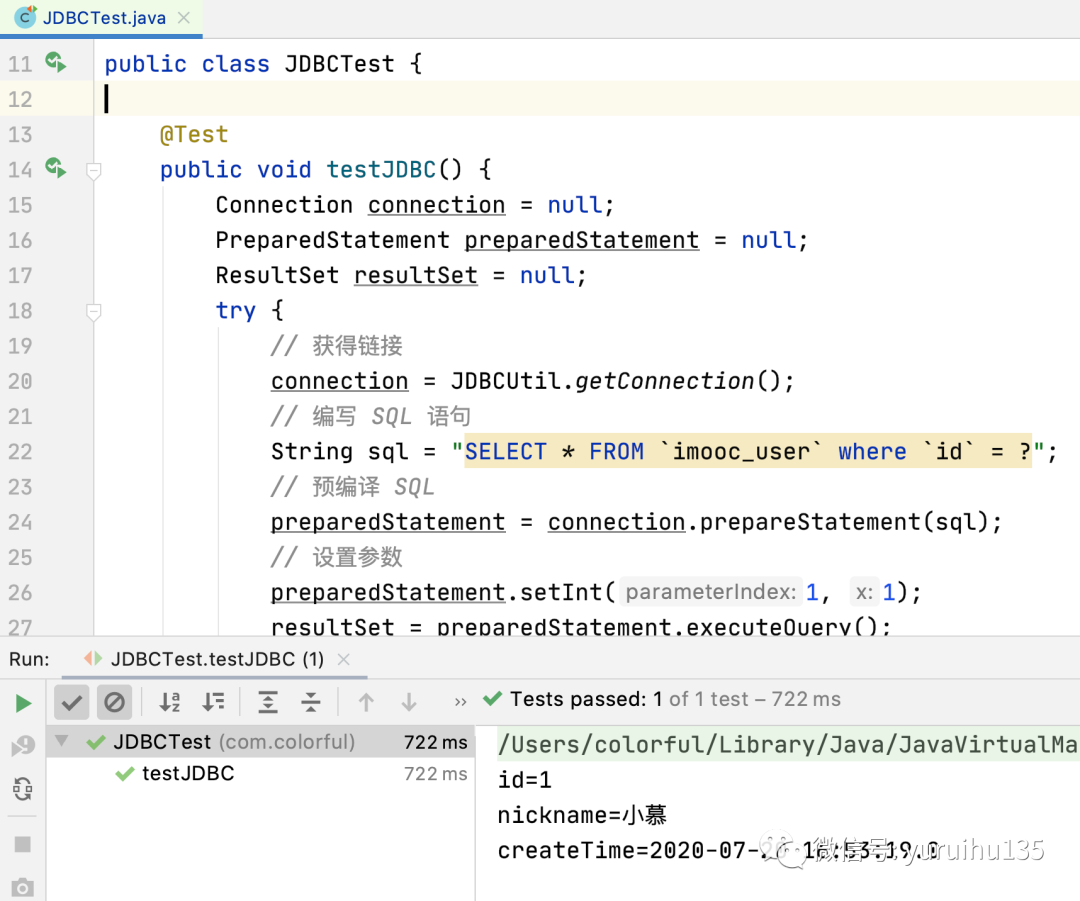Rerun tests with the green play button
The width and height of the screenshot is (1080, 901).
click(x=23, y=703)
